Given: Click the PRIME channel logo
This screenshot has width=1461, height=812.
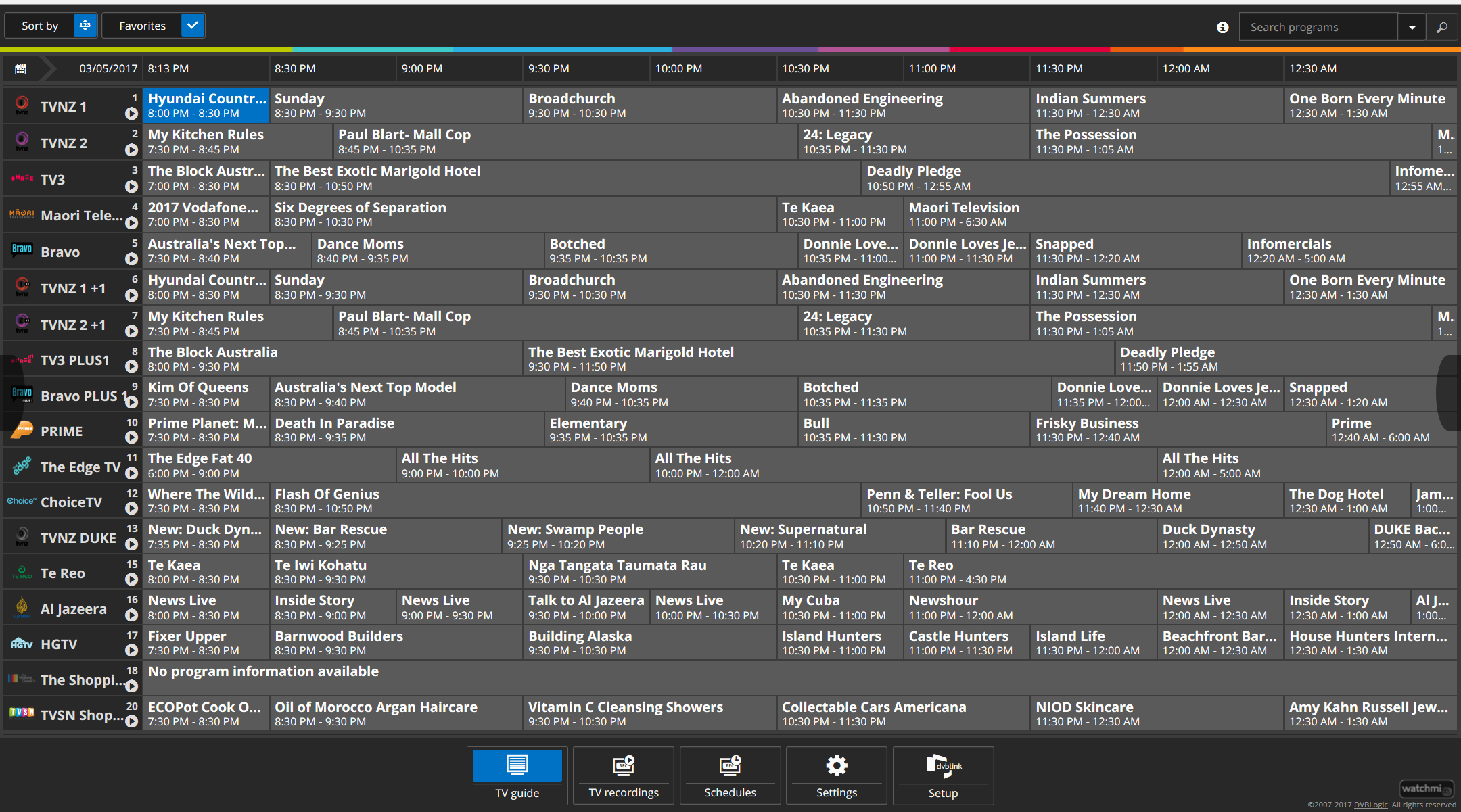Looking at the screenshot, I should point(23,430).
